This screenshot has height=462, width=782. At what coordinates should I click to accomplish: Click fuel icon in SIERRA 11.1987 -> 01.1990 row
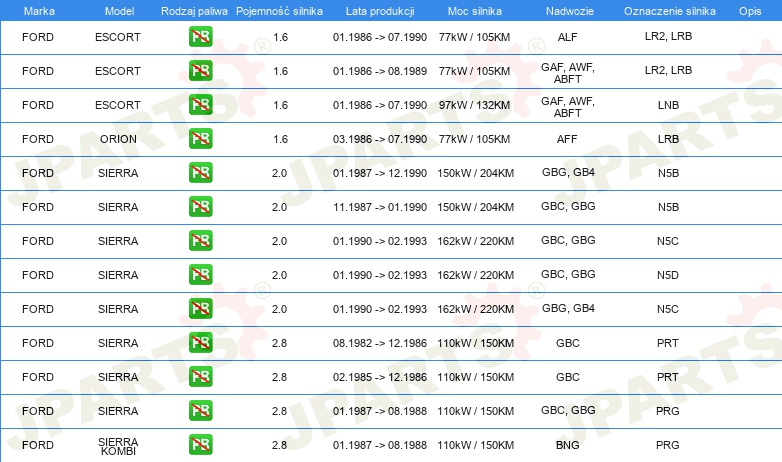coord(200,206)
